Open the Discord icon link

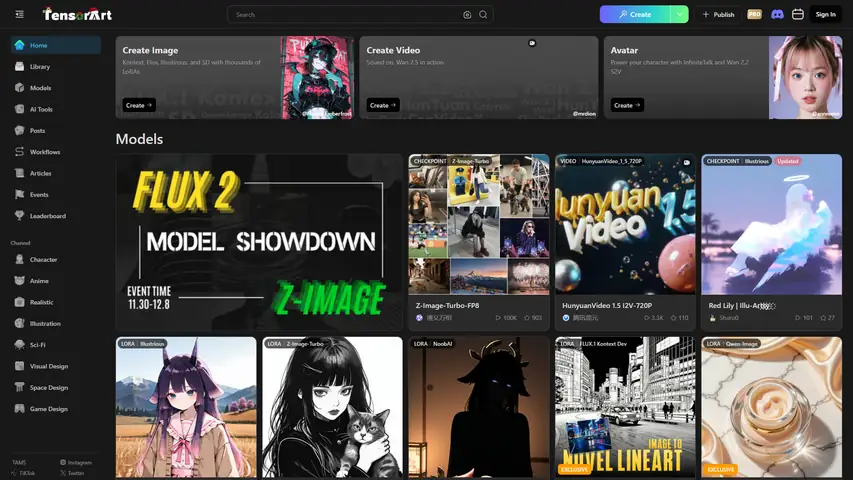[777, 15]
